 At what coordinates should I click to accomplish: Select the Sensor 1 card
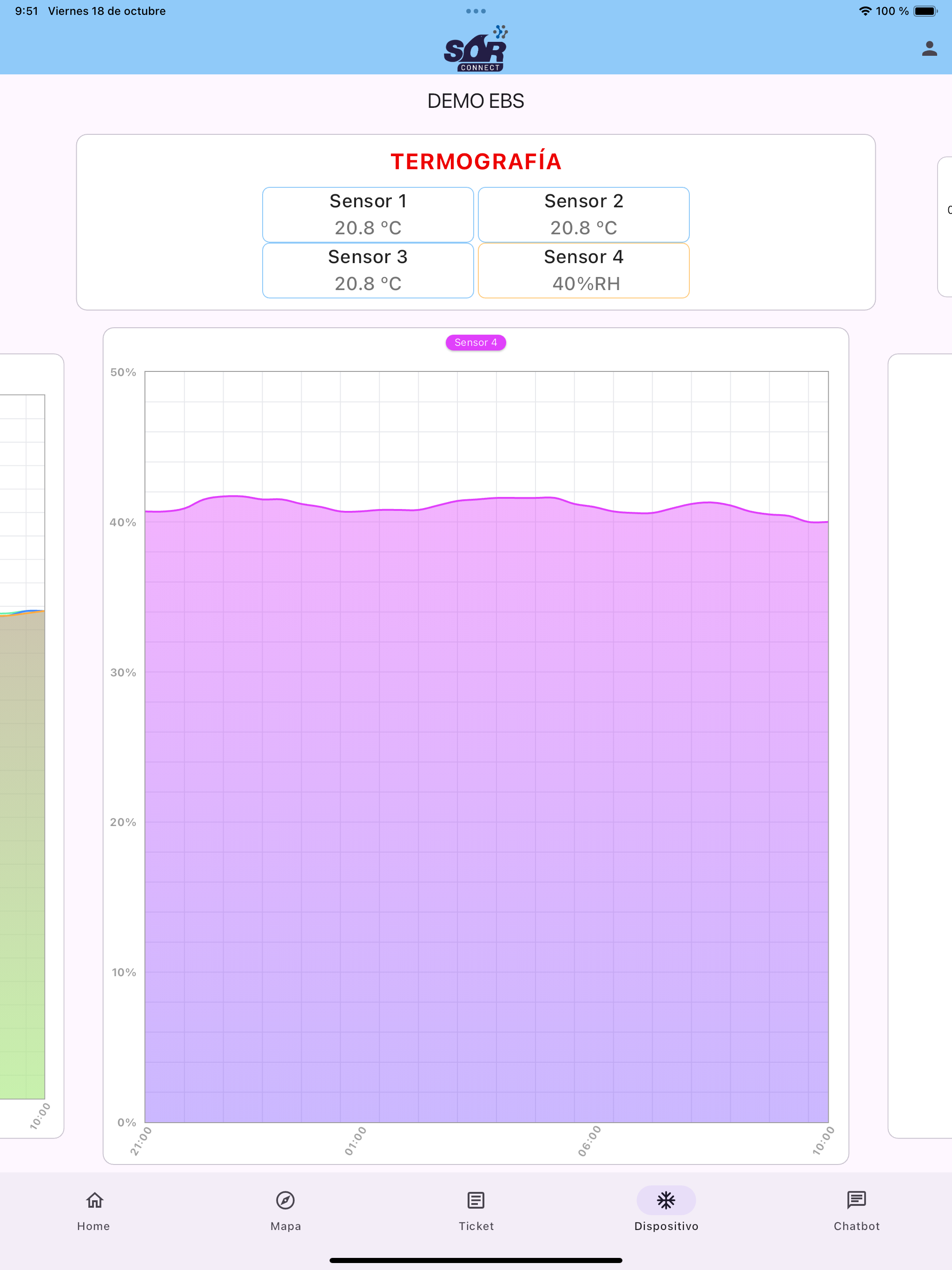click(x=368, y=215)
